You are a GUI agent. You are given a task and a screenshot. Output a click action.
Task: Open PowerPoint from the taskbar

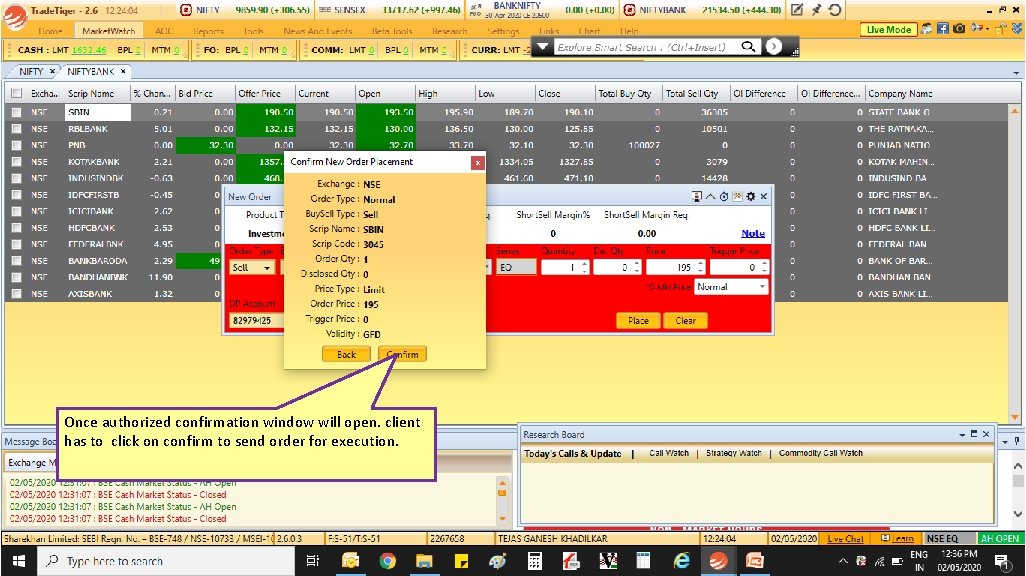click(754, 561)
